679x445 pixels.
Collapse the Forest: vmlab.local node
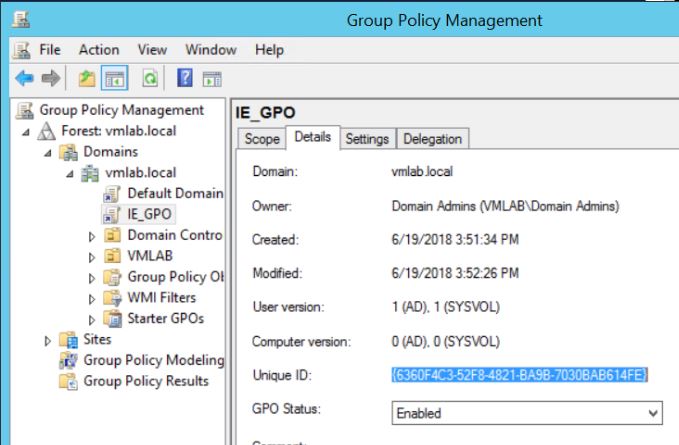coord(26,132)
